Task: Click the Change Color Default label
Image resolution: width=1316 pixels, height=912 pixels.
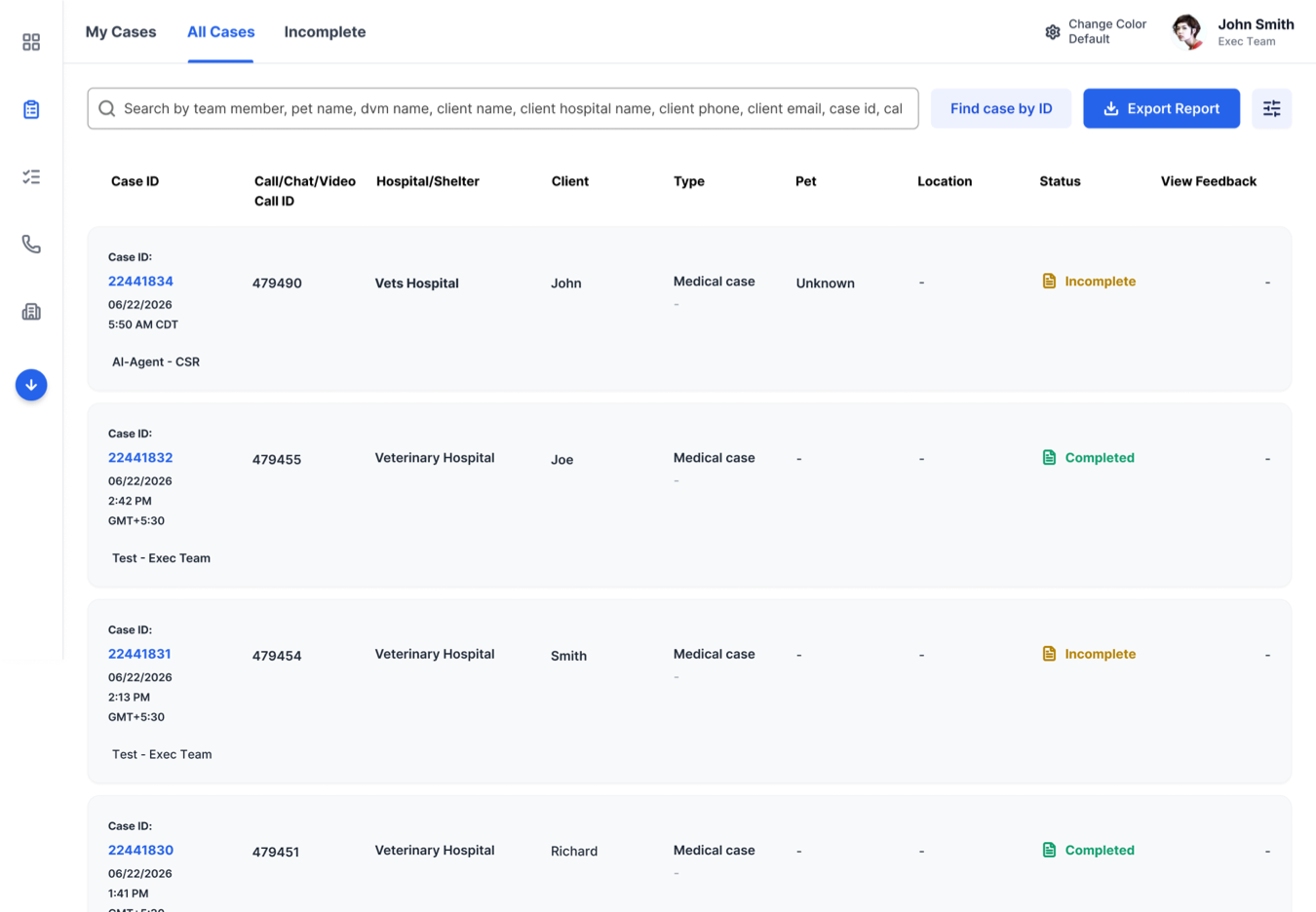Action: [x=1107, y=32]
